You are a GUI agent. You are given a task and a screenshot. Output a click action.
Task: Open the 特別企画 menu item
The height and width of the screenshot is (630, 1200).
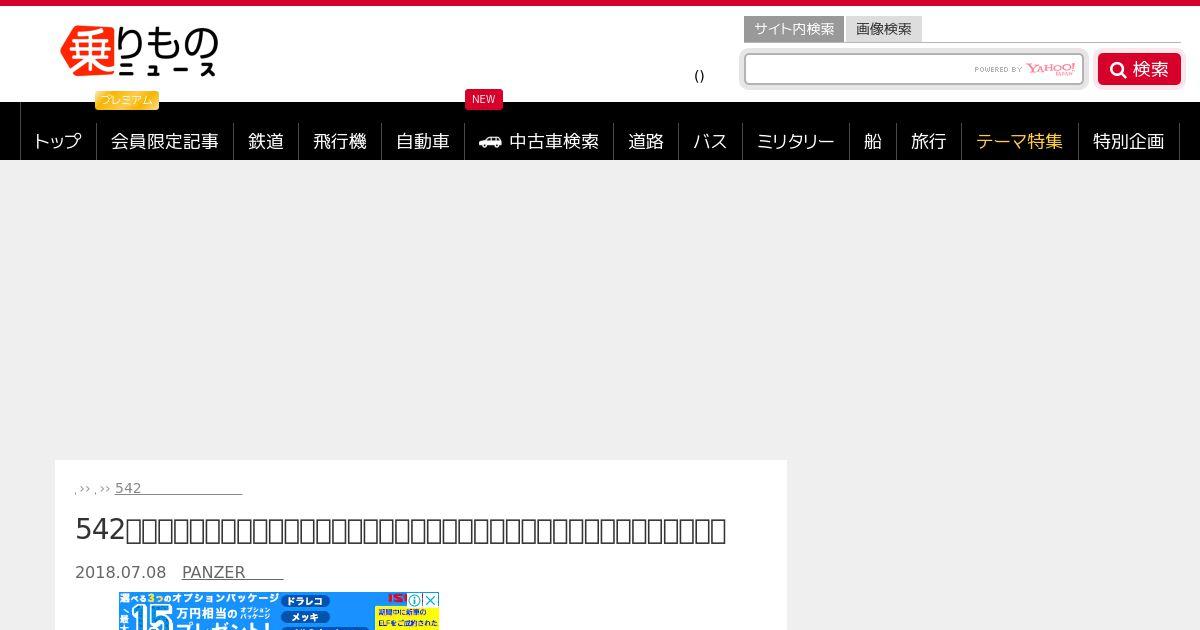(x=1129, y=141)
